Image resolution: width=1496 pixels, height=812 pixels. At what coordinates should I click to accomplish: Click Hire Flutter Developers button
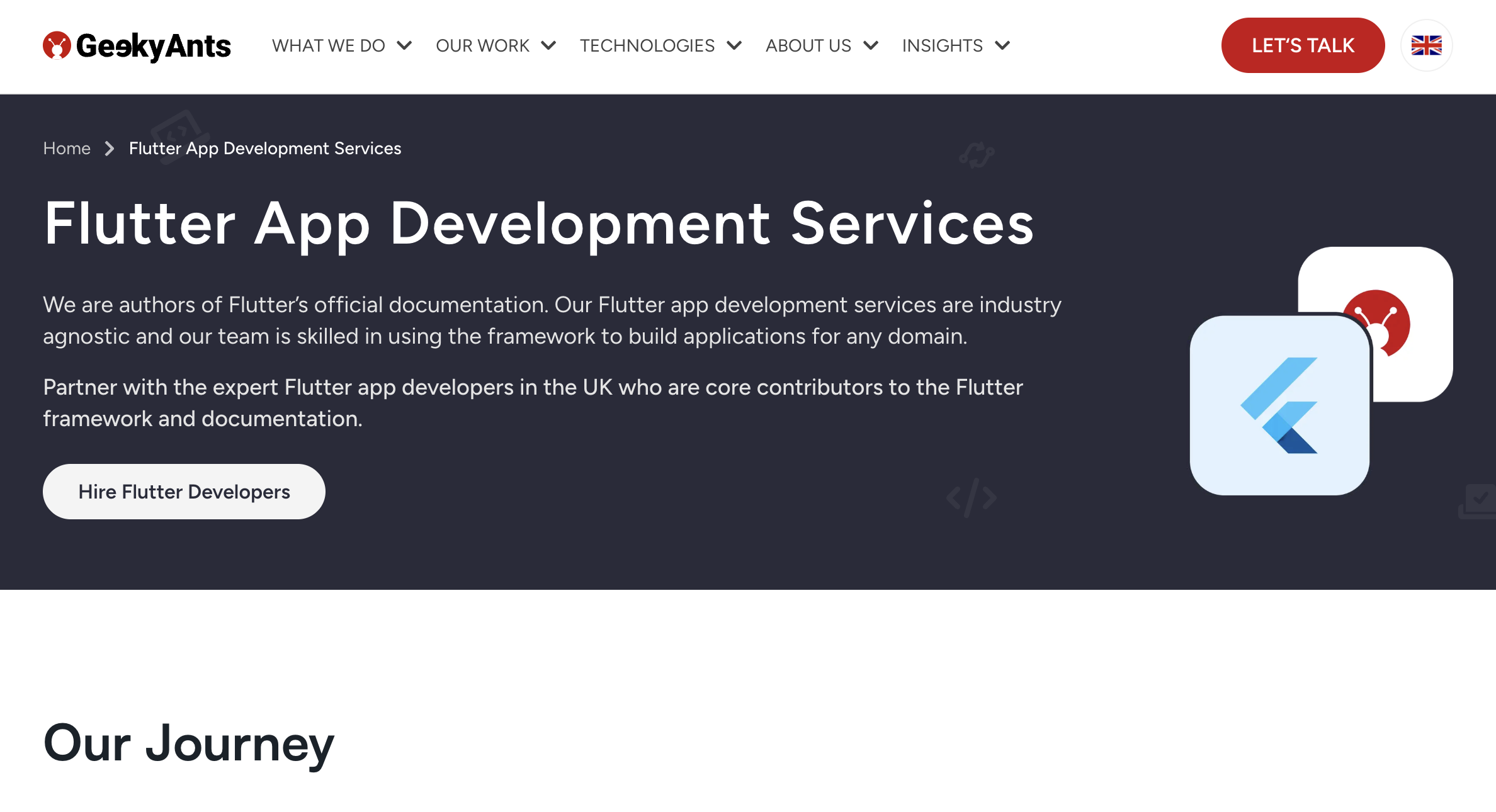tap(184, 492)
